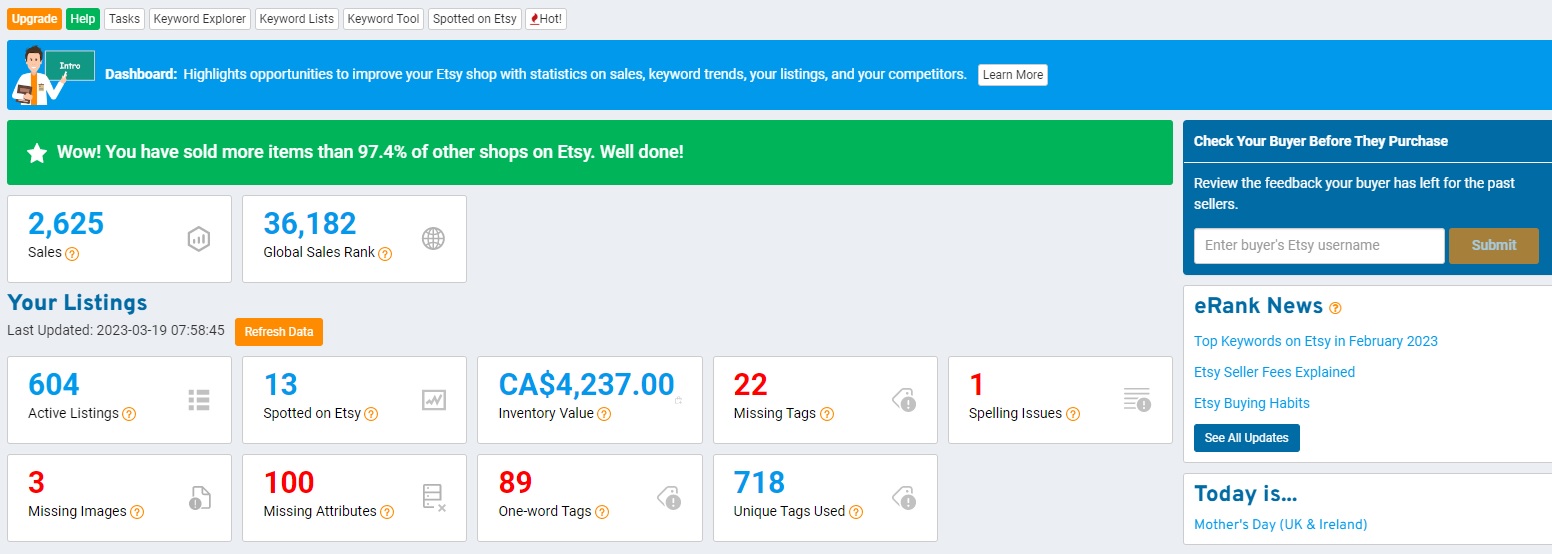Click the 2,625 sales number
Viewport: 1552px width, 554px height.
coord(66,223)
